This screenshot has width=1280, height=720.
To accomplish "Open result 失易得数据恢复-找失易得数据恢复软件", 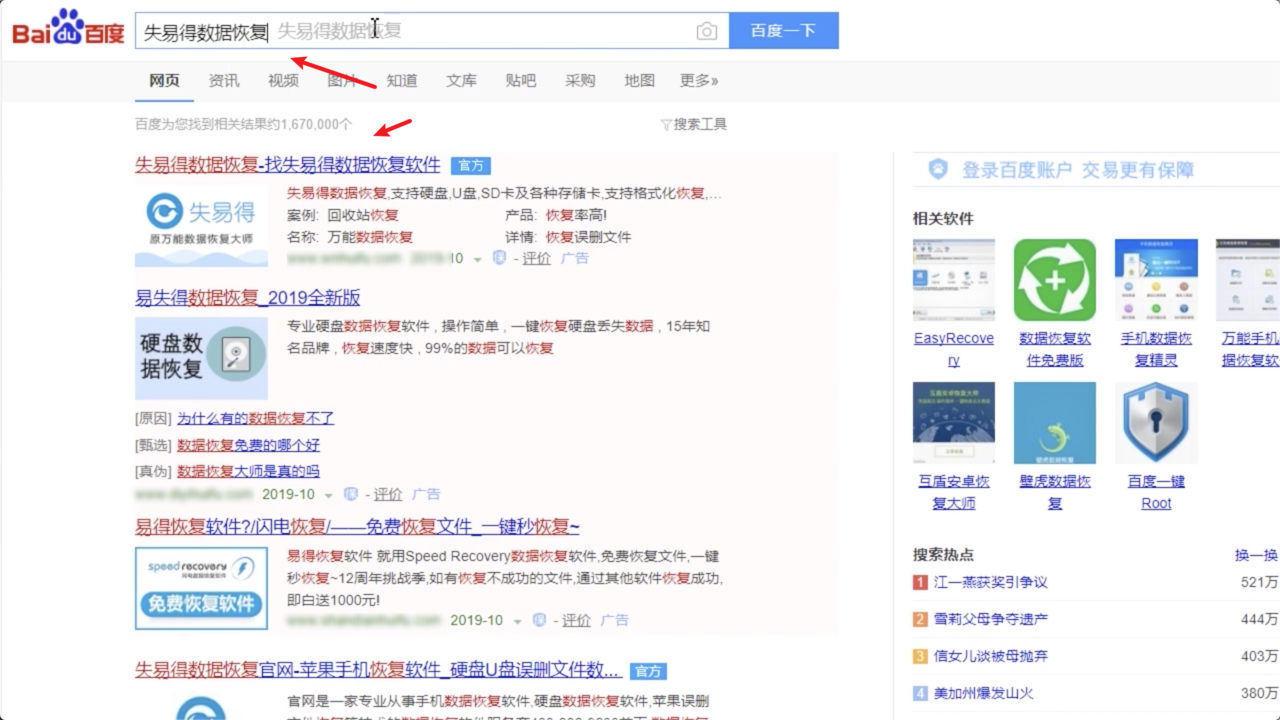I will (x=288, y=165).
